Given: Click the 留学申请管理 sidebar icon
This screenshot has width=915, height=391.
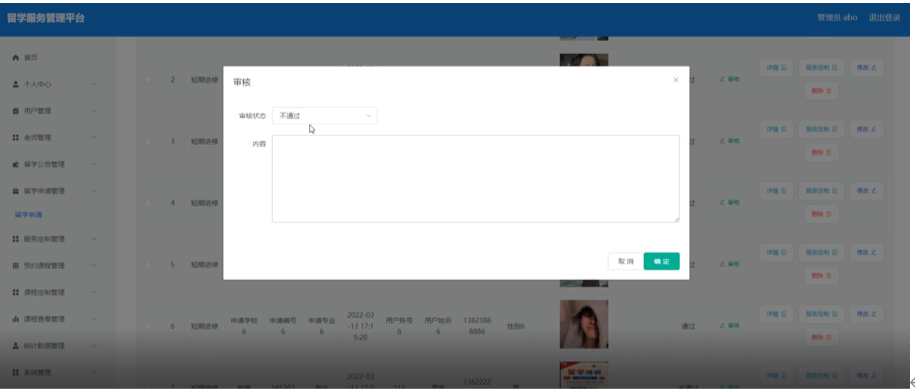Looking at the screenshot, I should pos(16,191).
